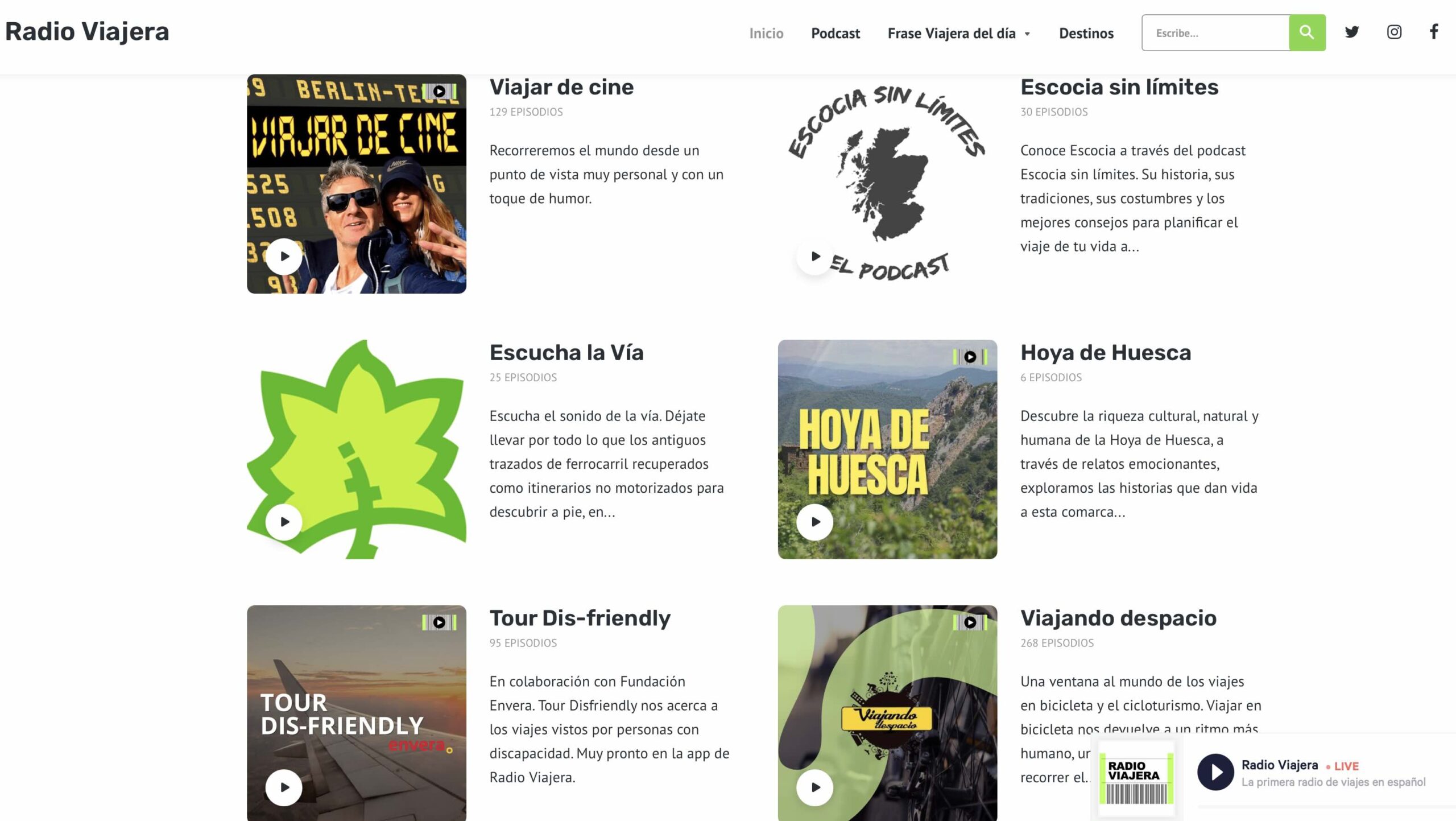Screen dimensions: 1456x821
Task: Start the Radio Viajera live stream
Action: coord(1215,772)
